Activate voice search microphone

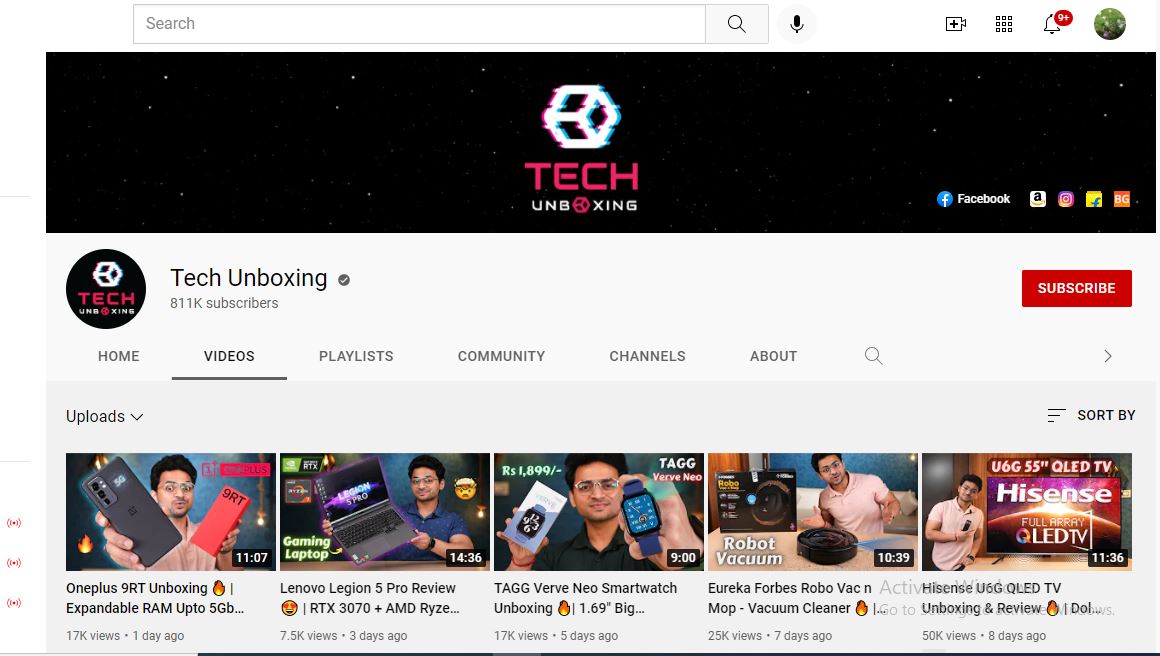(x=797, y=24)
